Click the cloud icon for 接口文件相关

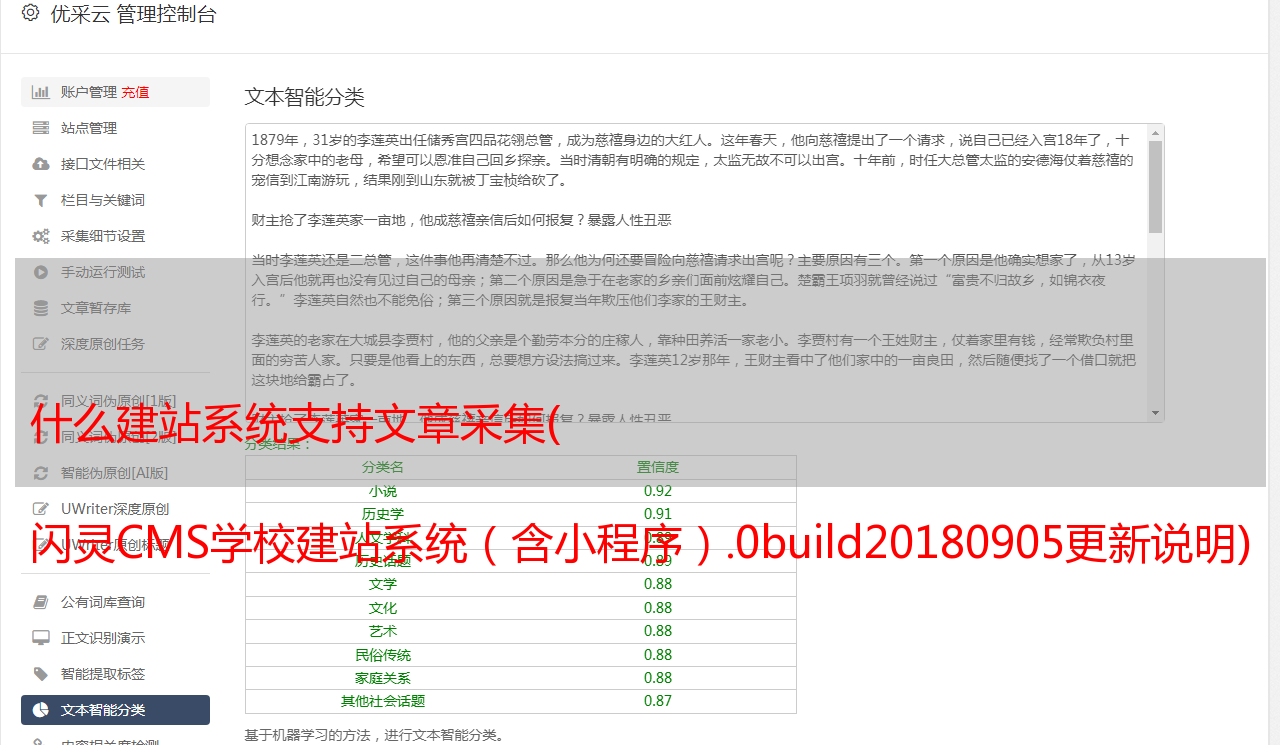coord(41,164)
